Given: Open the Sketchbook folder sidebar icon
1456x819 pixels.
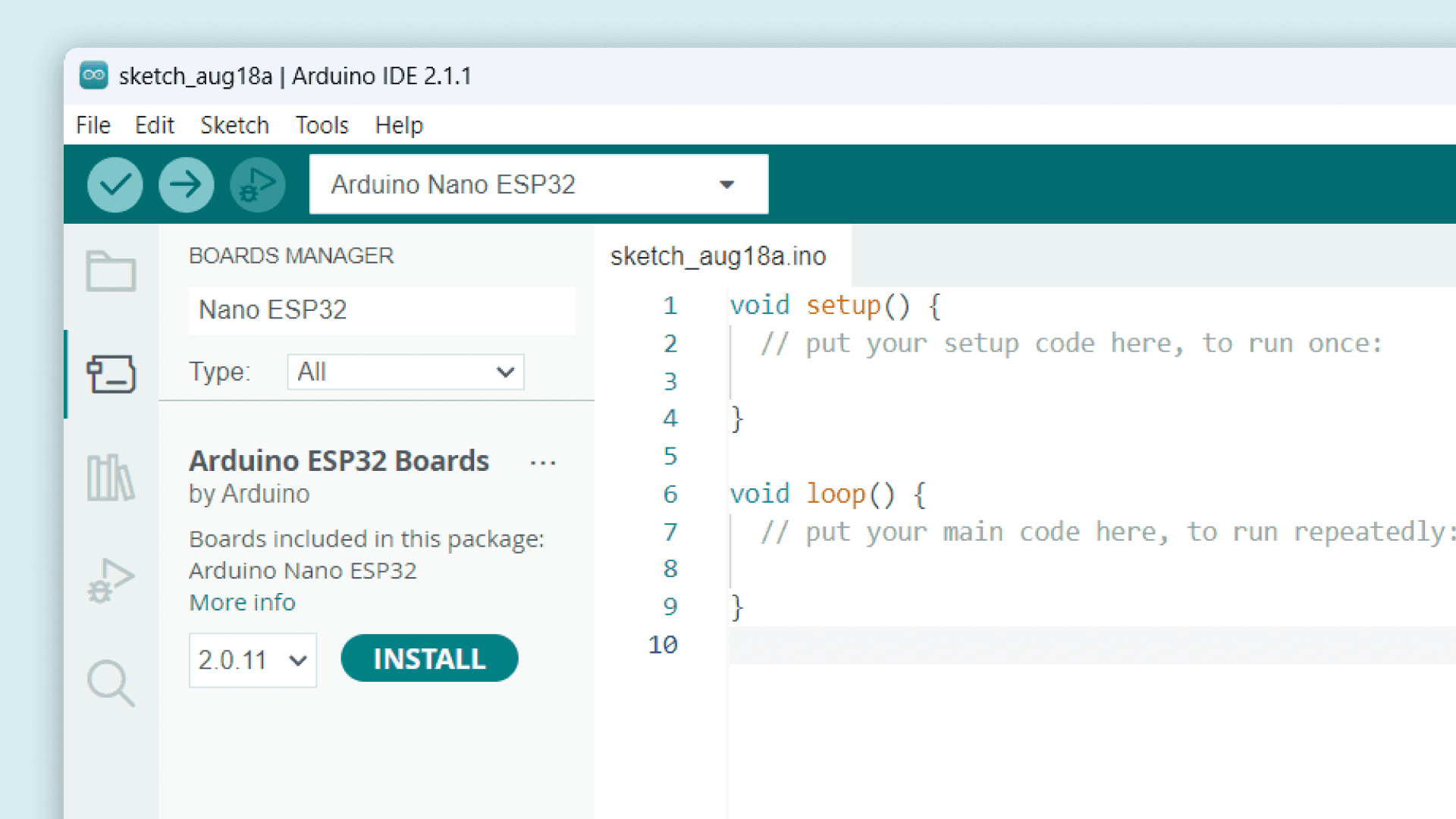Looking at the screenshot, I should tap(111, 271).
